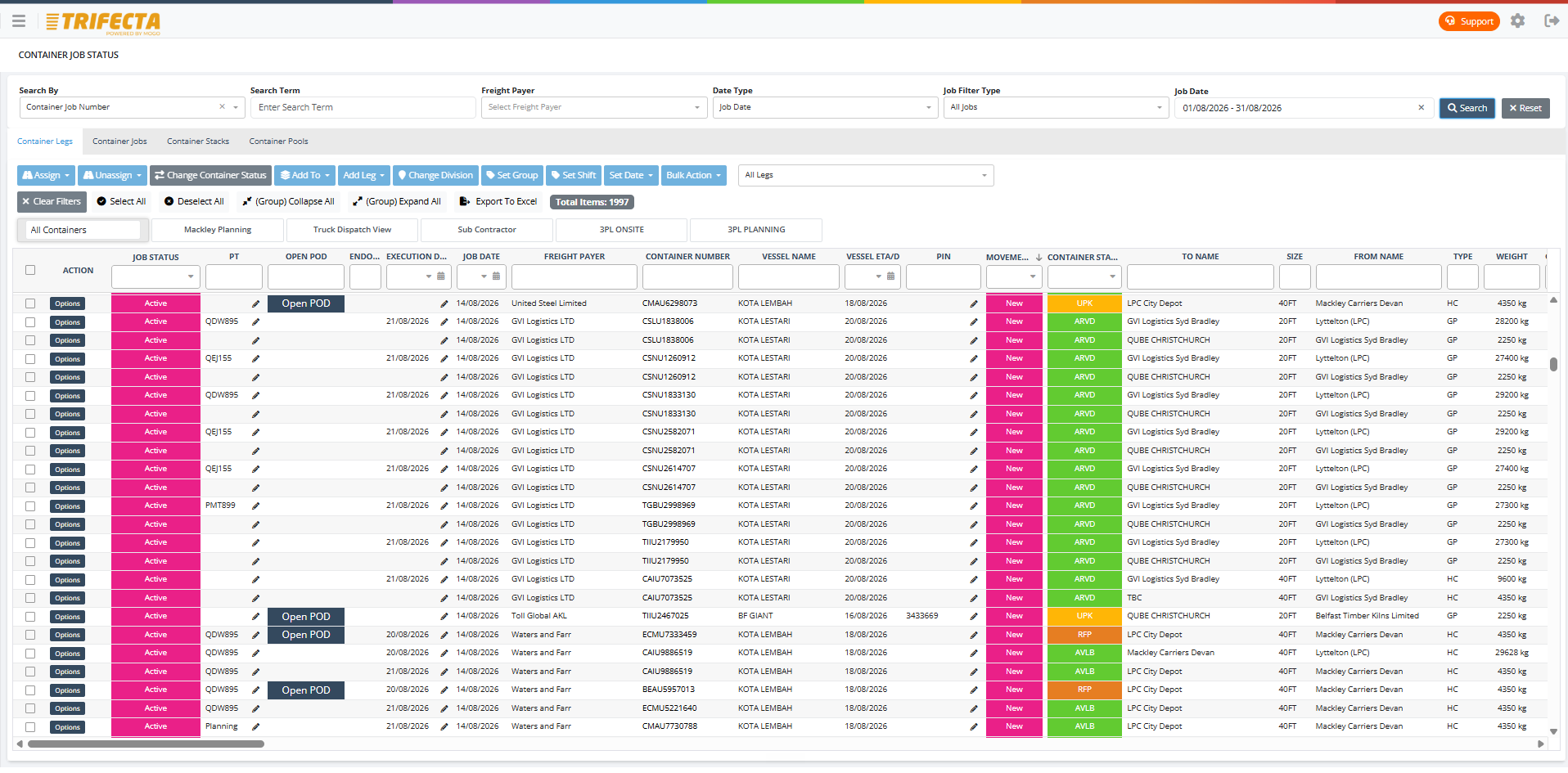This screenshot has height=773, width=1568.
Task: Switch to the Container Stacks tab
Action: tap(198, 142)
